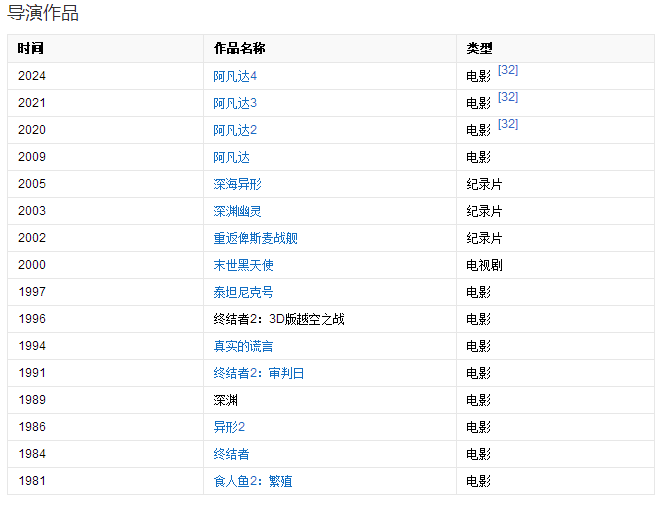Open the 深海异形 link

click(237, 184)
